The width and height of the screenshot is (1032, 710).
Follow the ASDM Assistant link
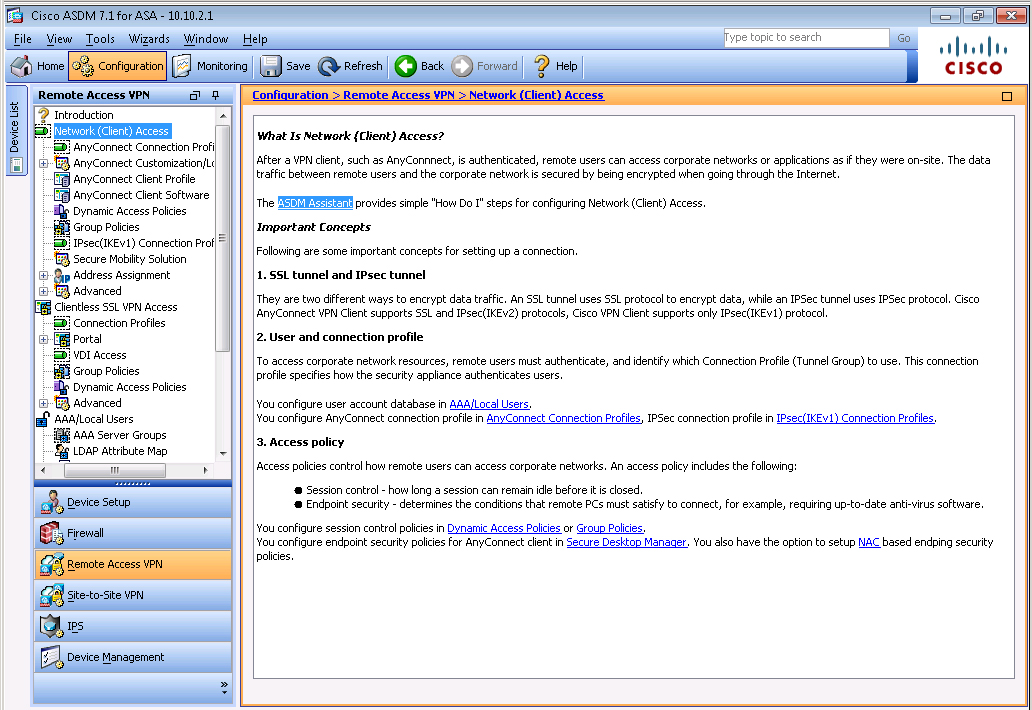pyautogui.click(x=315, y=203)
